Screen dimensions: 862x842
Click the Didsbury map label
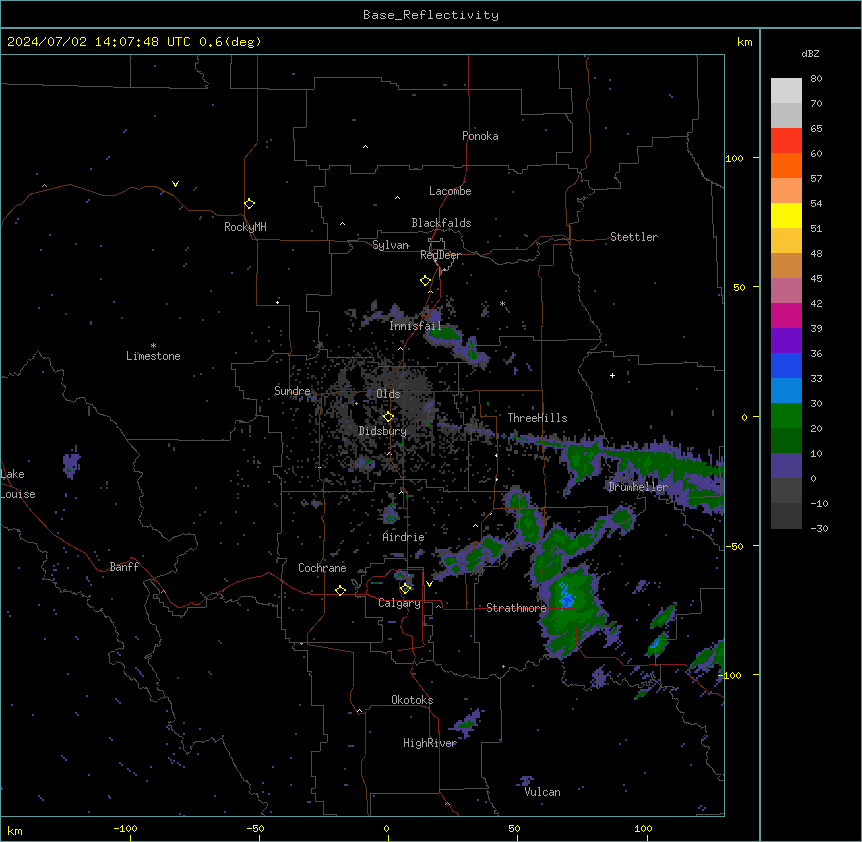[x=383, y=431]
